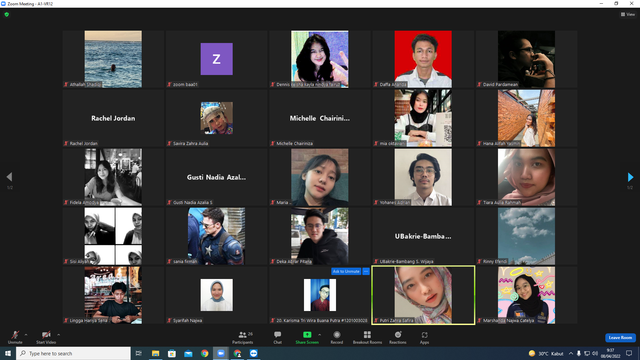Open the notification center icon
This screenshot has height=360, width=640.
click(x=629, y=353)
